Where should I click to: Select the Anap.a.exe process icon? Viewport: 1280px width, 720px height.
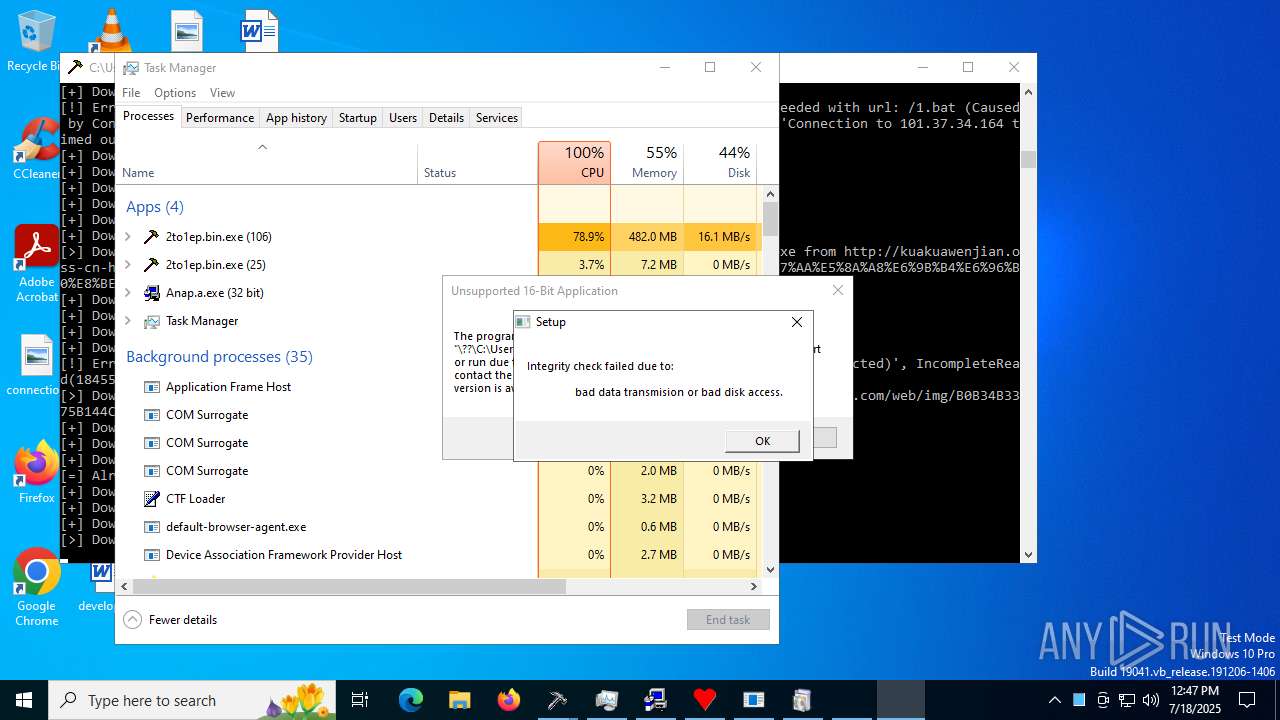tap(152, 293)
